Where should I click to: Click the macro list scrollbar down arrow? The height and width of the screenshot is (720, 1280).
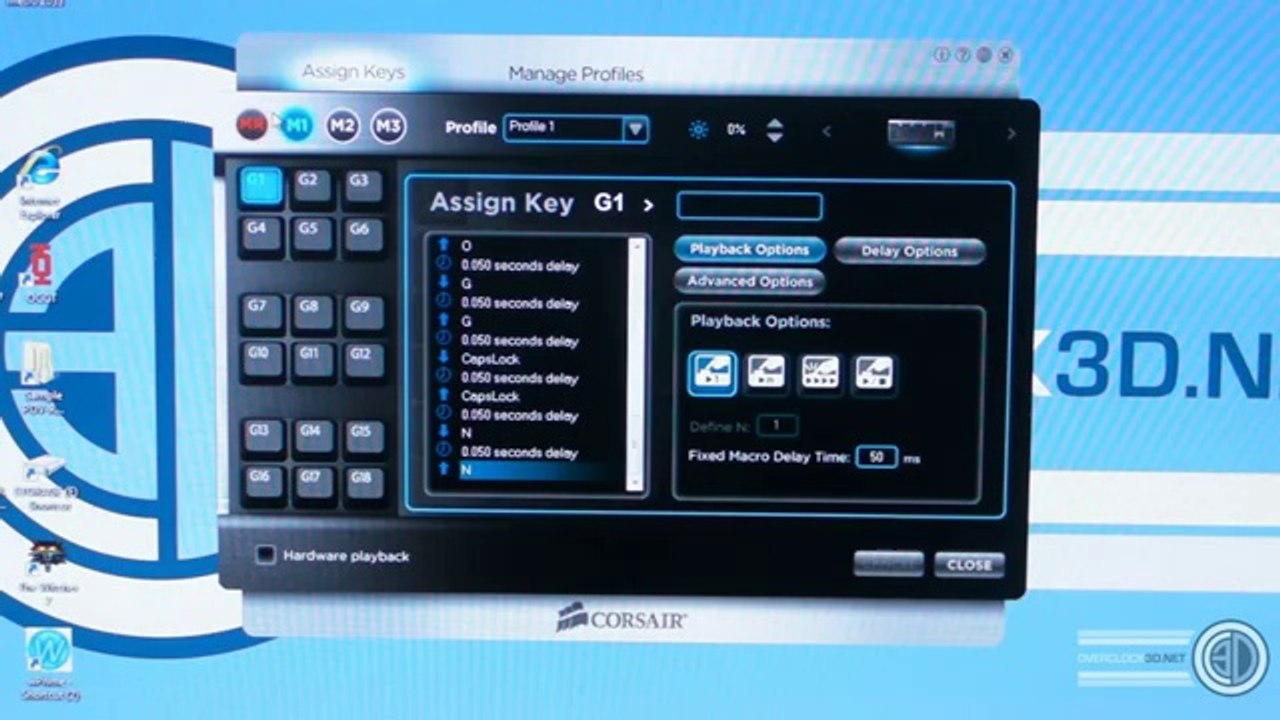coord(635,482)
